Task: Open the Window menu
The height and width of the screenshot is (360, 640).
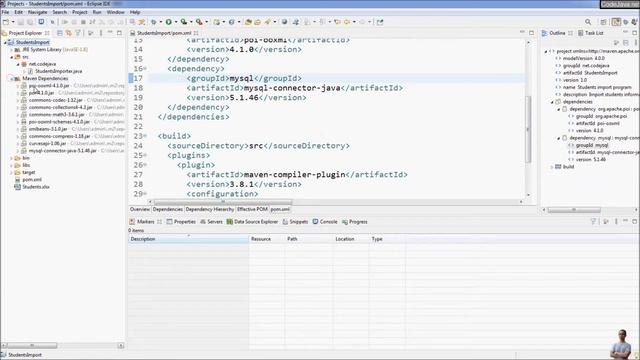Action: tap(116, 12)
